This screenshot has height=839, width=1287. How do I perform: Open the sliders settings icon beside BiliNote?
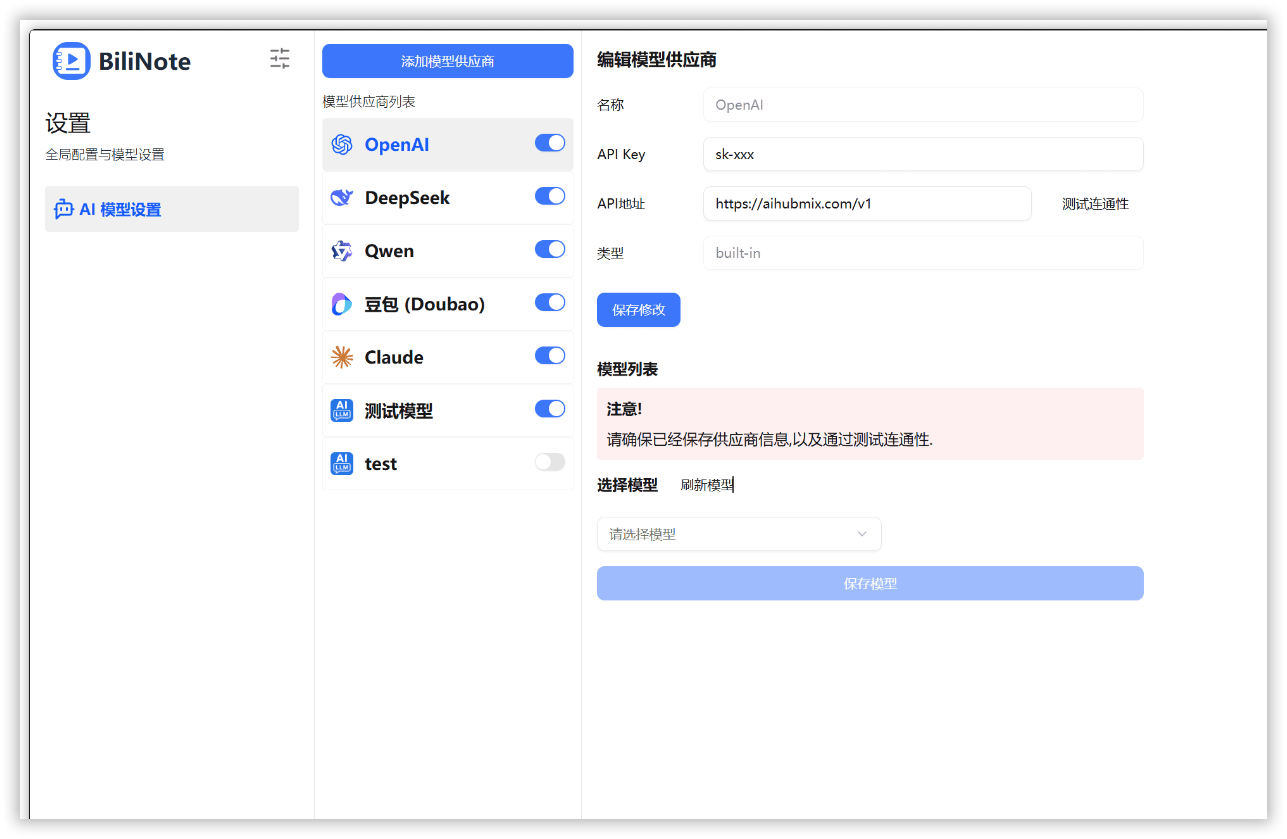tap(280, 59)
